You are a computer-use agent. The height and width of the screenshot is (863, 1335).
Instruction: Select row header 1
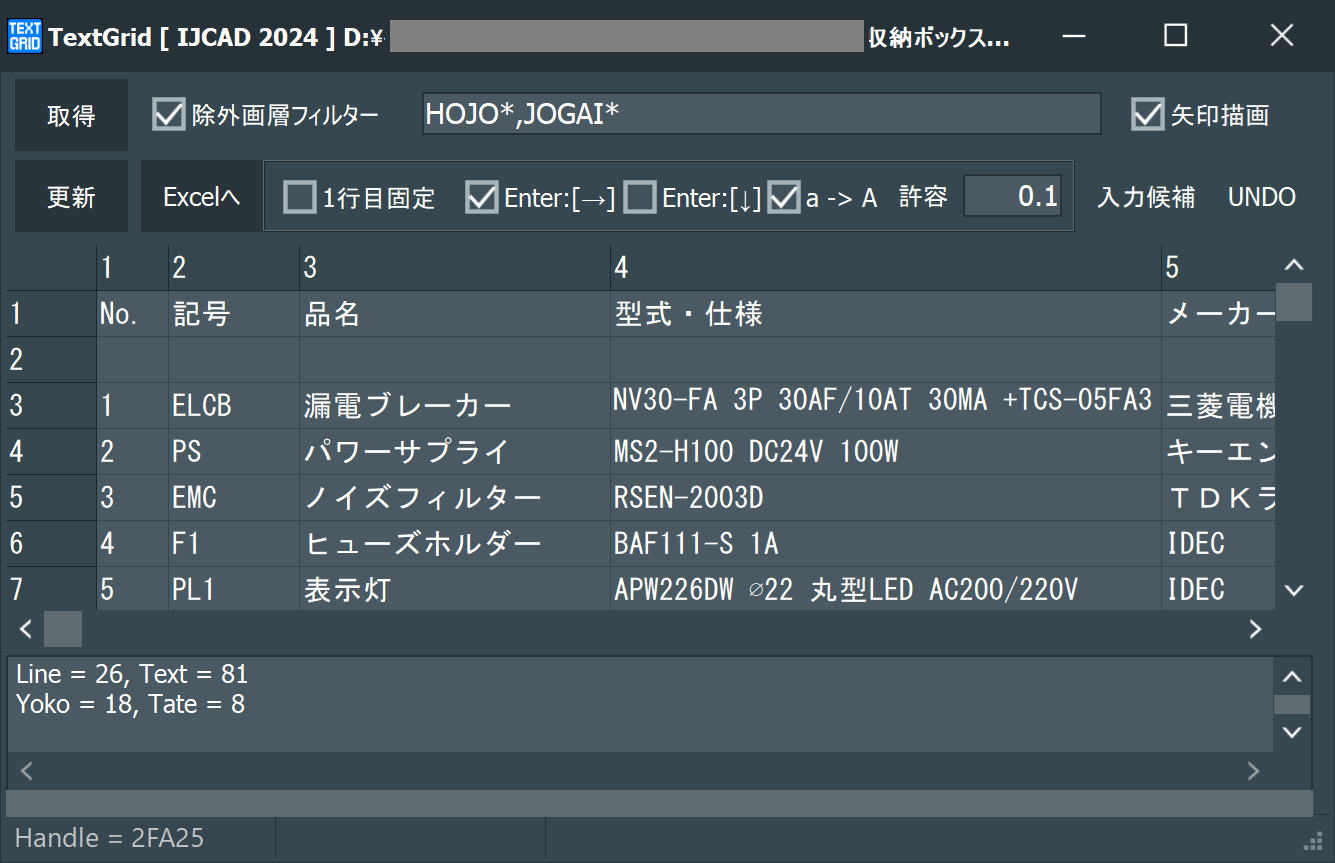(51, 314)
